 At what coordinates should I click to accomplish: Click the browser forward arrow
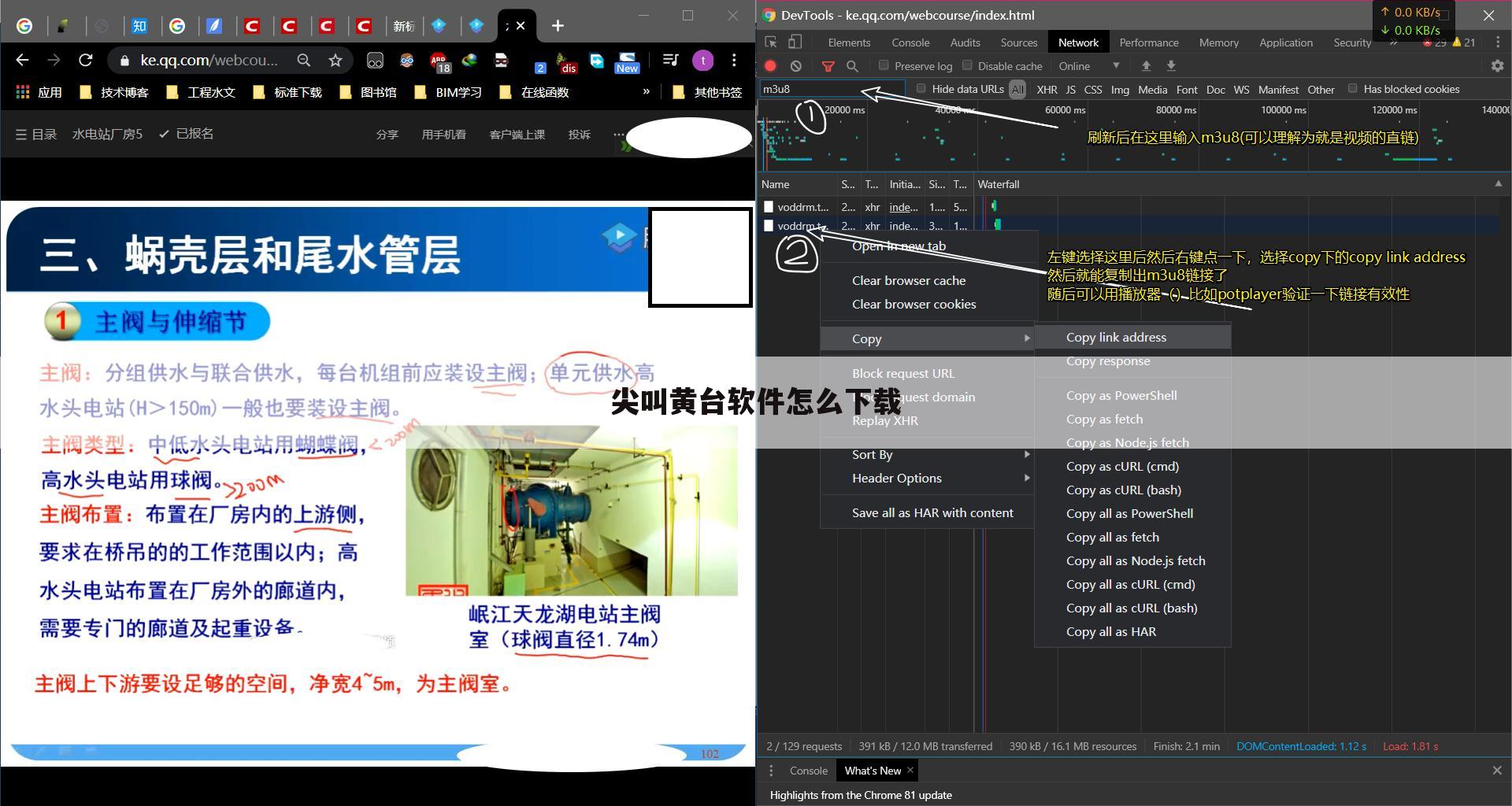click(x=54, y=60)
